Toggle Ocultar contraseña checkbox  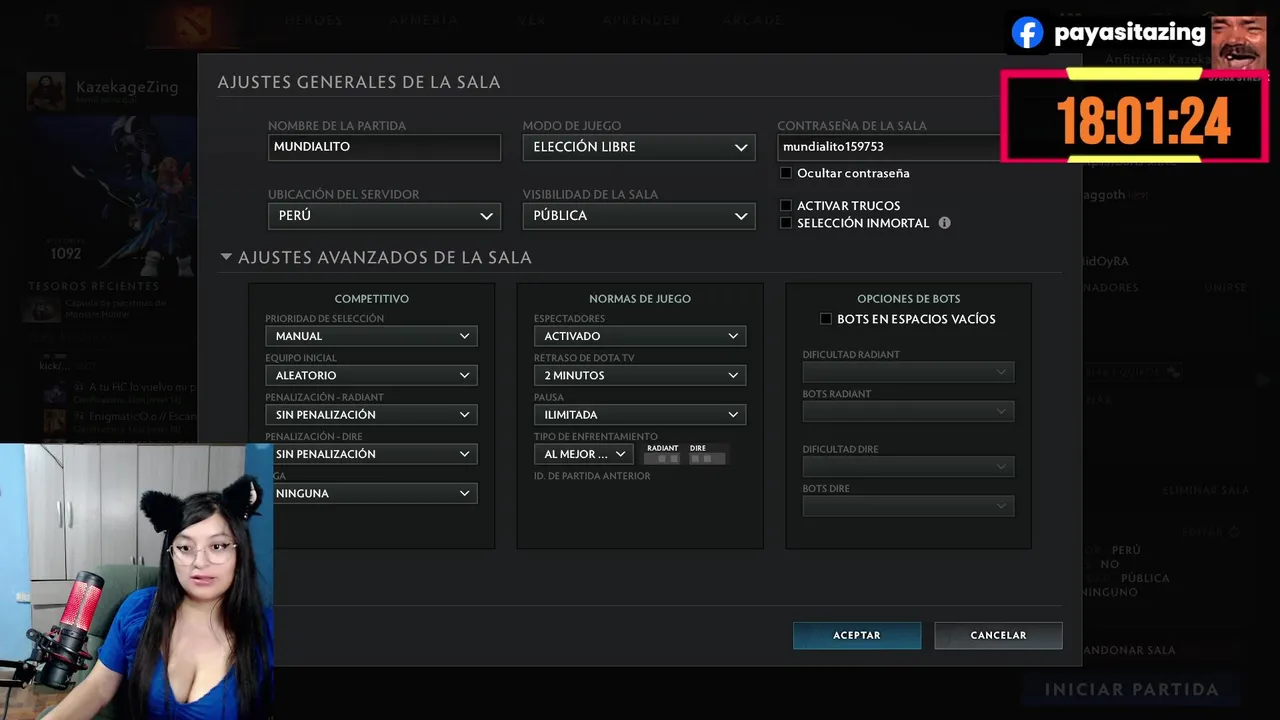tap(786, 173)
